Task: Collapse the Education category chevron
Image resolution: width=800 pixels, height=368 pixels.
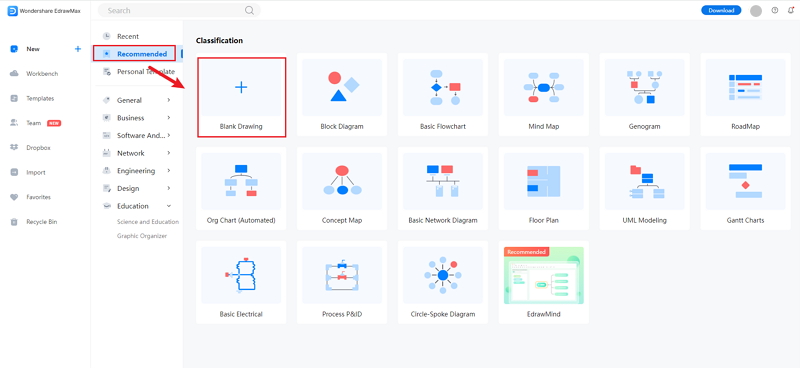Action: 169,206
